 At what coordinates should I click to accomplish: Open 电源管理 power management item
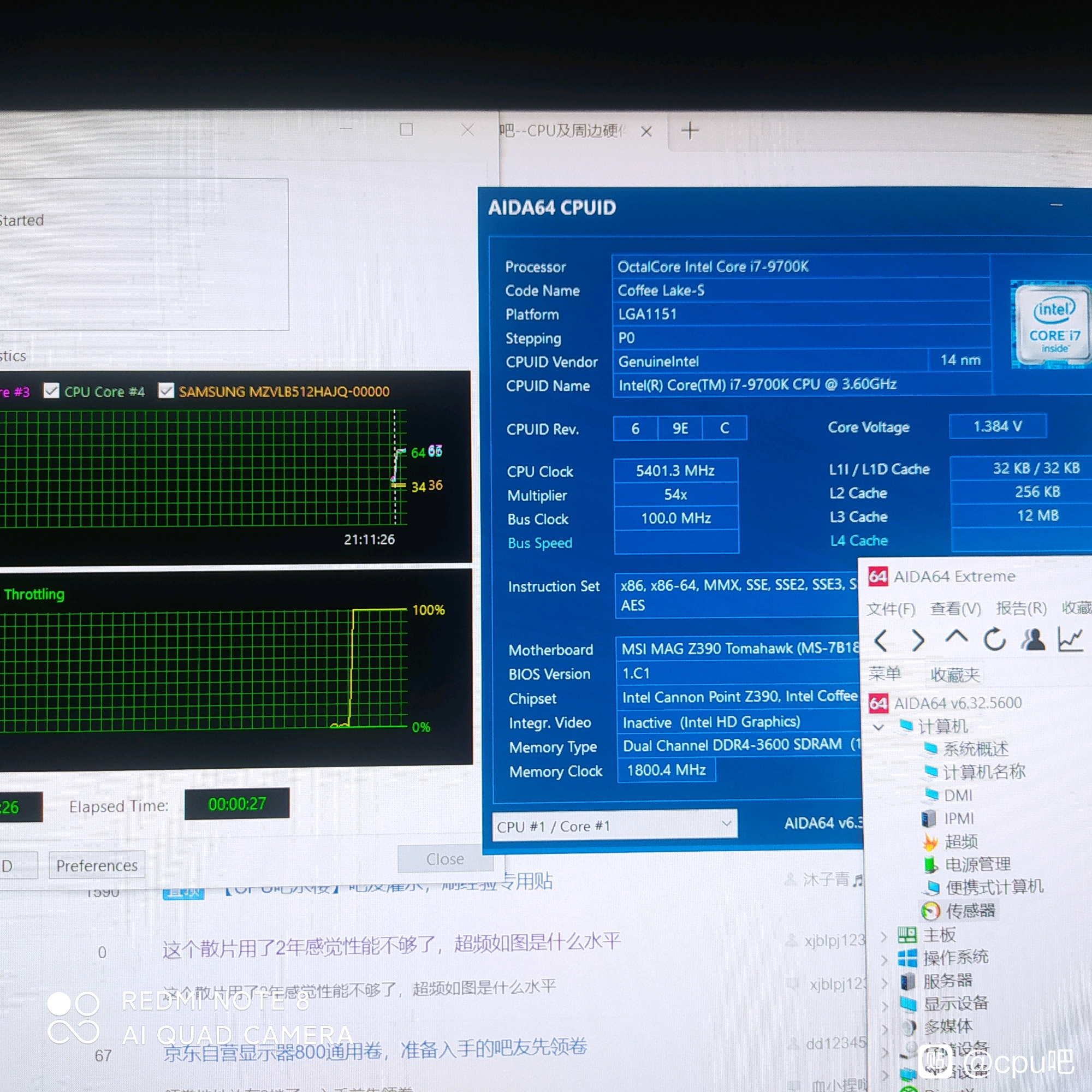point(978,864)
